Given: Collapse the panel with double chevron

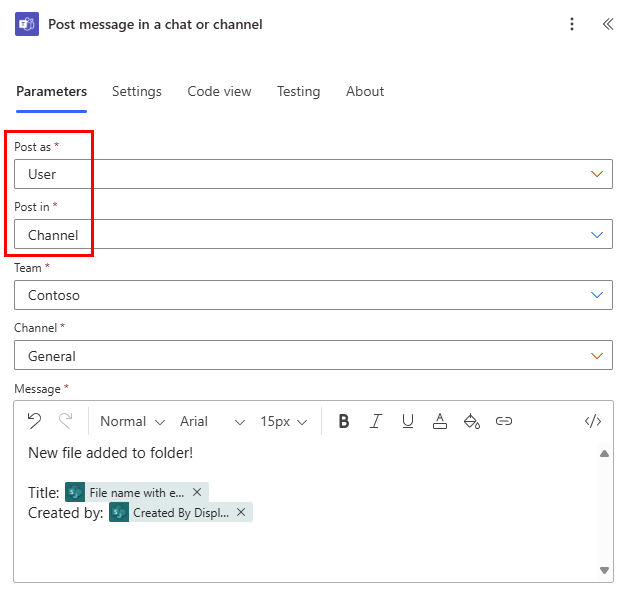Looking at the screenshot, I should pyautogui.click(x=608, y=24).
